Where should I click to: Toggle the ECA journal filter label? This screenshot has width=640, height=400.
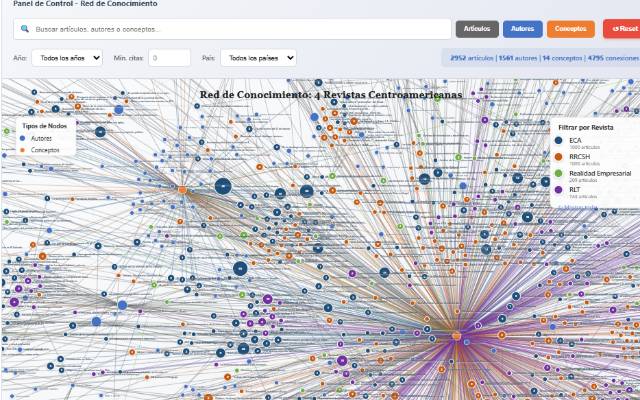(x=575, y=140)
